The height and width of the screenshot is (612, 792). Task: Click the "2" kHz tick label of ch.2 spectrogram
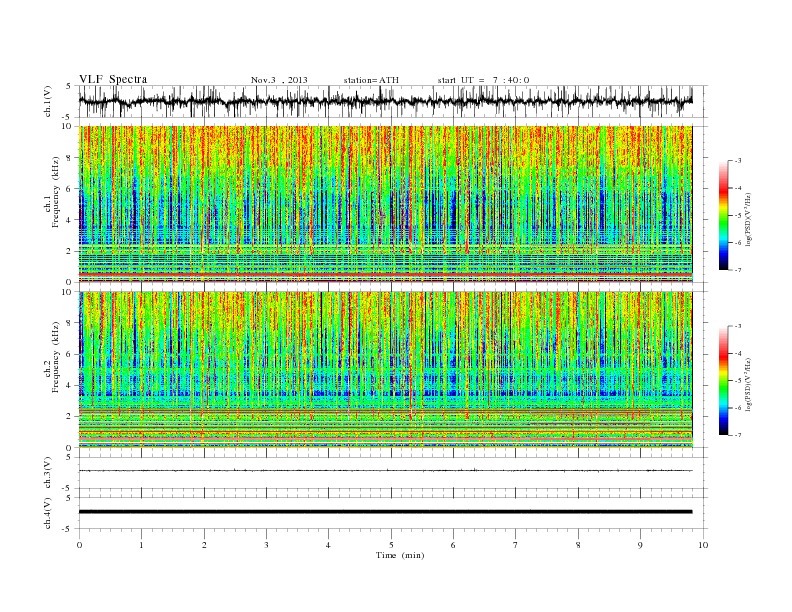[69, 417]
